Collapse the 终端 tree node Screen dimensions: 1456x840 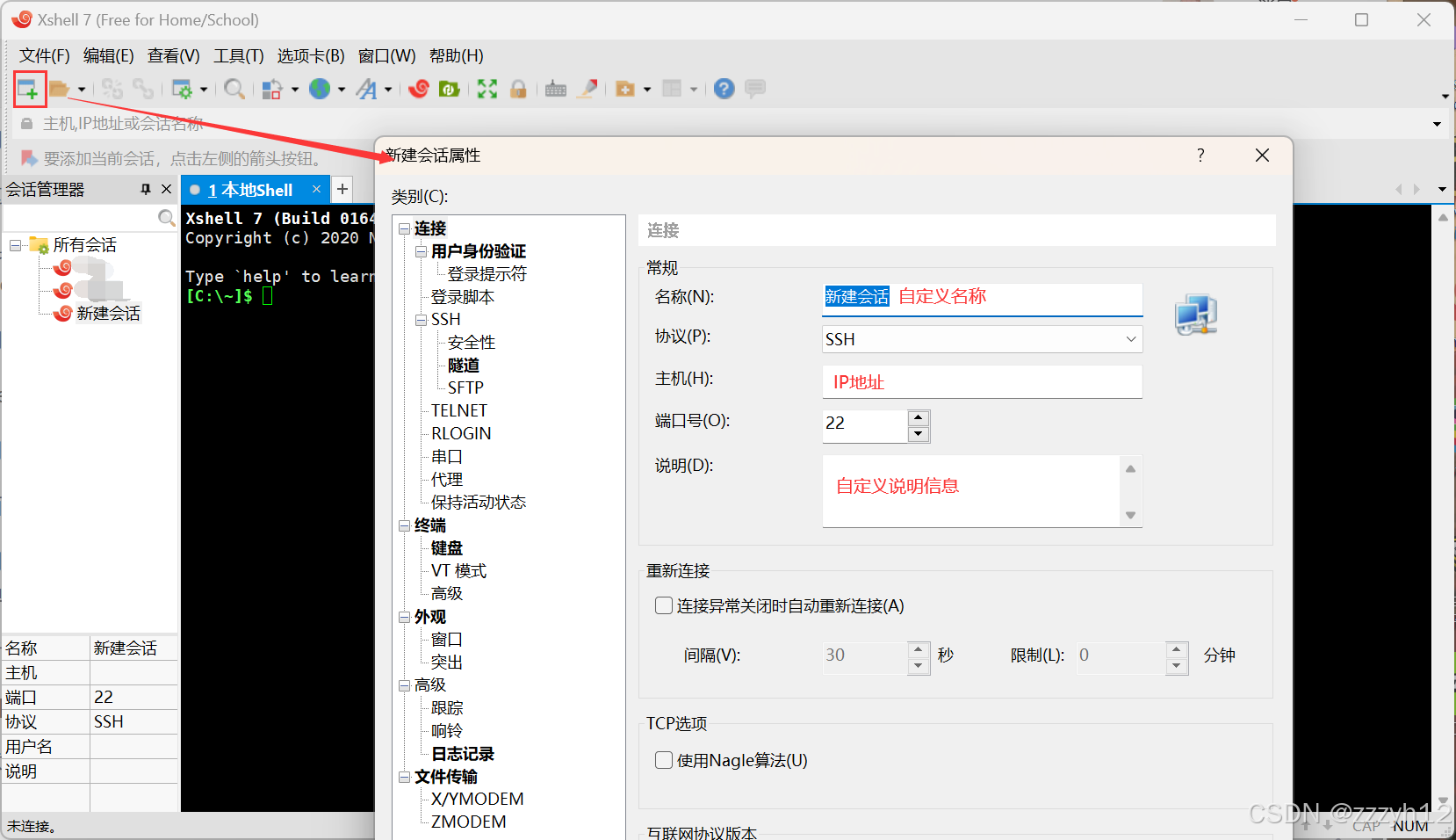coord(404,525)
